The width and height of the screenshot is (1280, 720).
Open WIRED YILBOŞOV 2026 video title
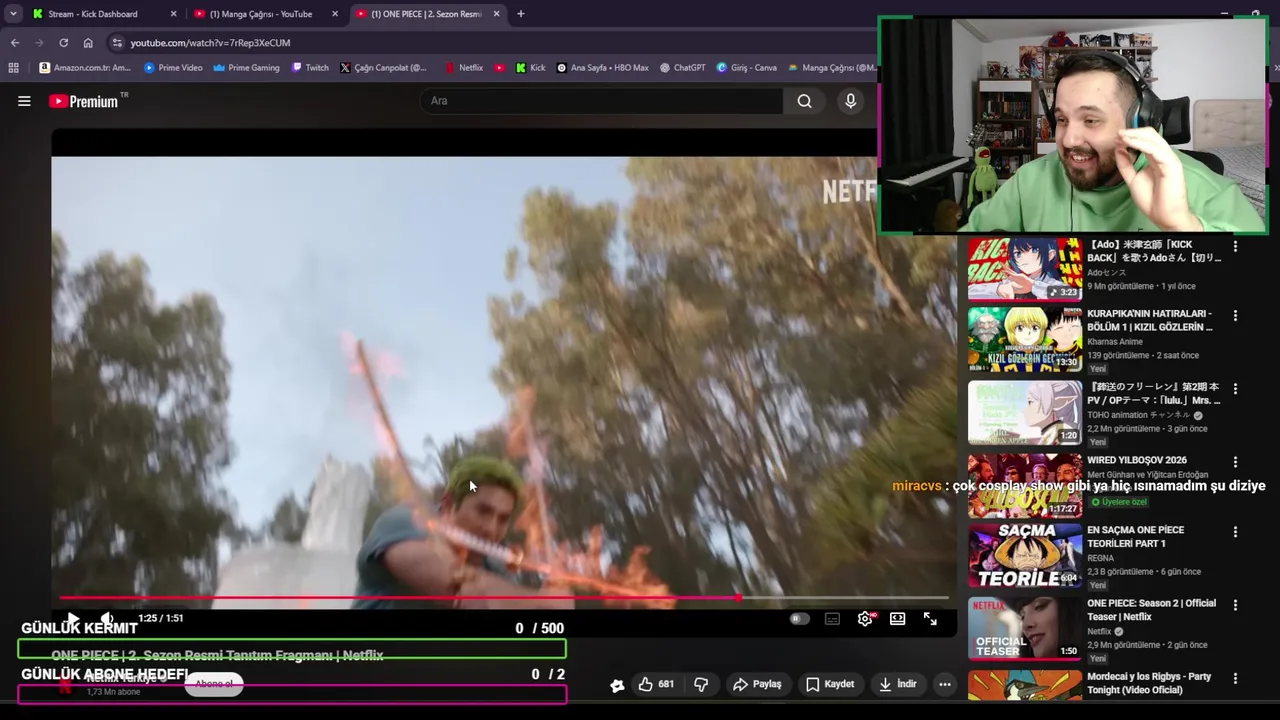click(1137, 461)
